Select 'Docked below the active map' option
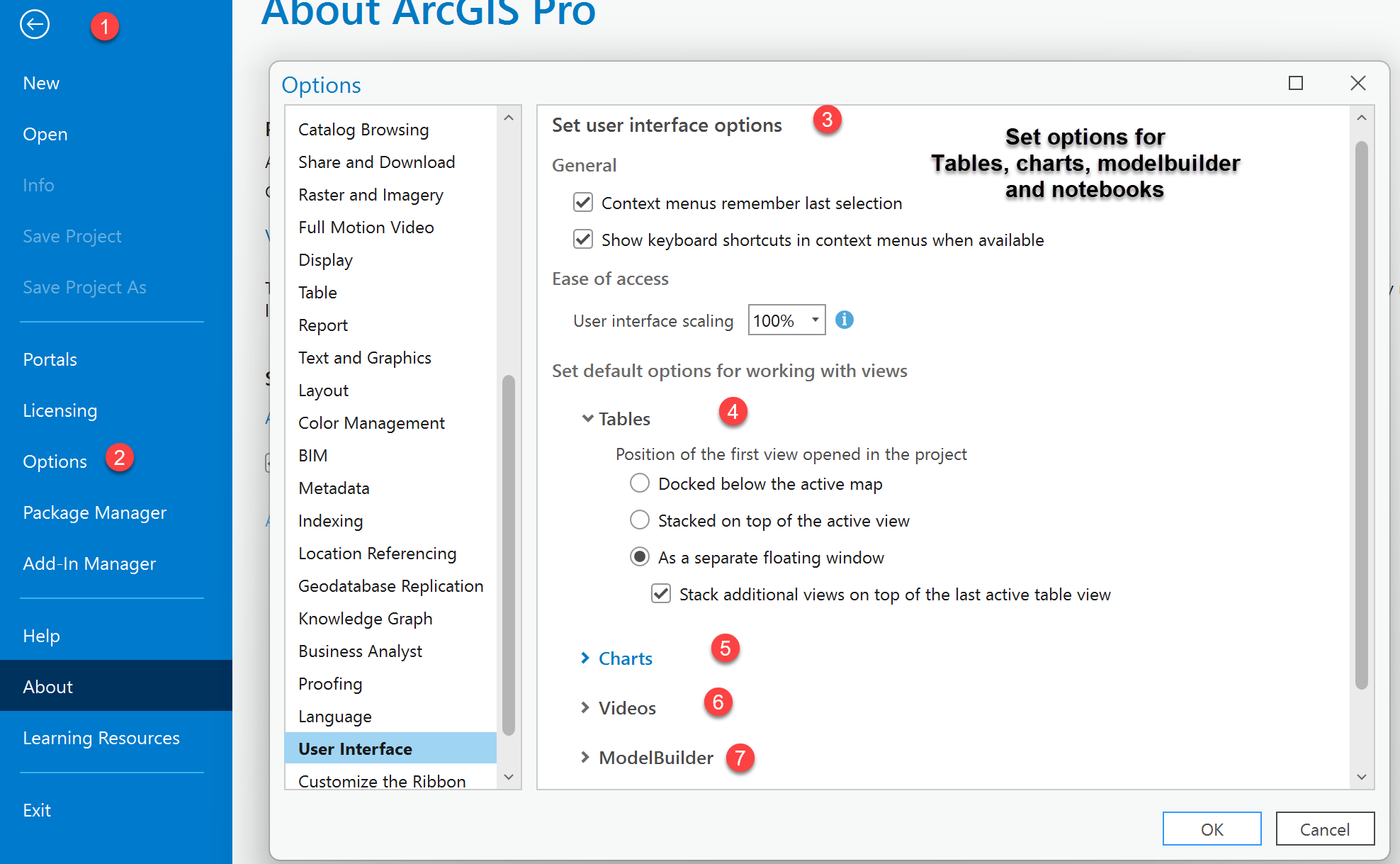 (639, 483)
